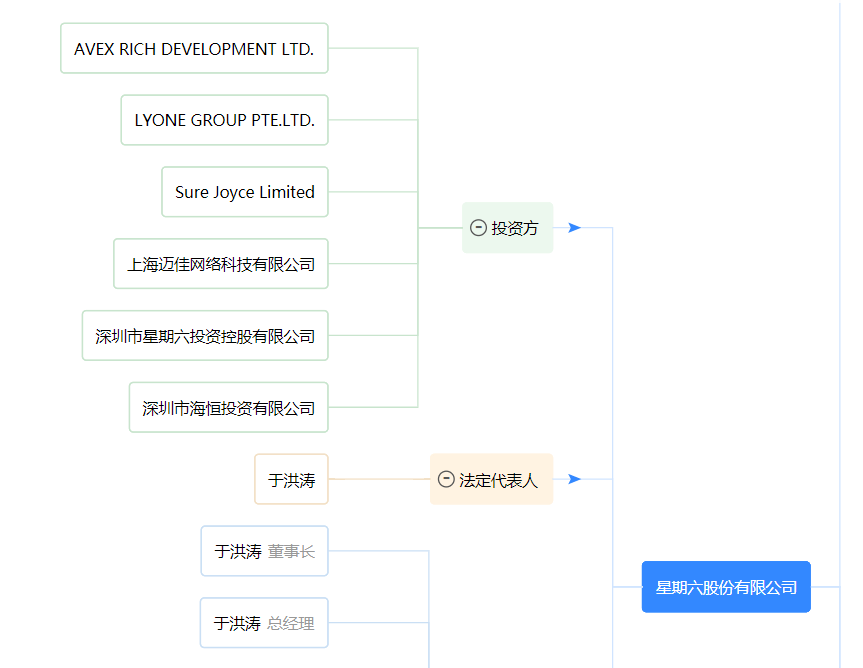The width and height of the screenshot is (863, 668).
Task: Collapse the 法定代表人 branch using the minus icon
Action: coord(446,479)
